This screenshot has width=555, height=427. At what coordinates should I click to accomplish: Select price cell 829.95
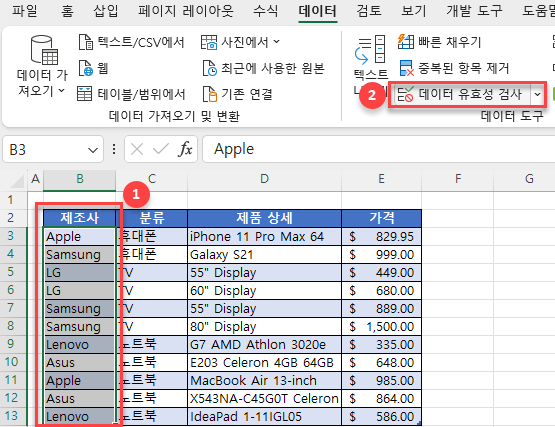pos(382,237)
